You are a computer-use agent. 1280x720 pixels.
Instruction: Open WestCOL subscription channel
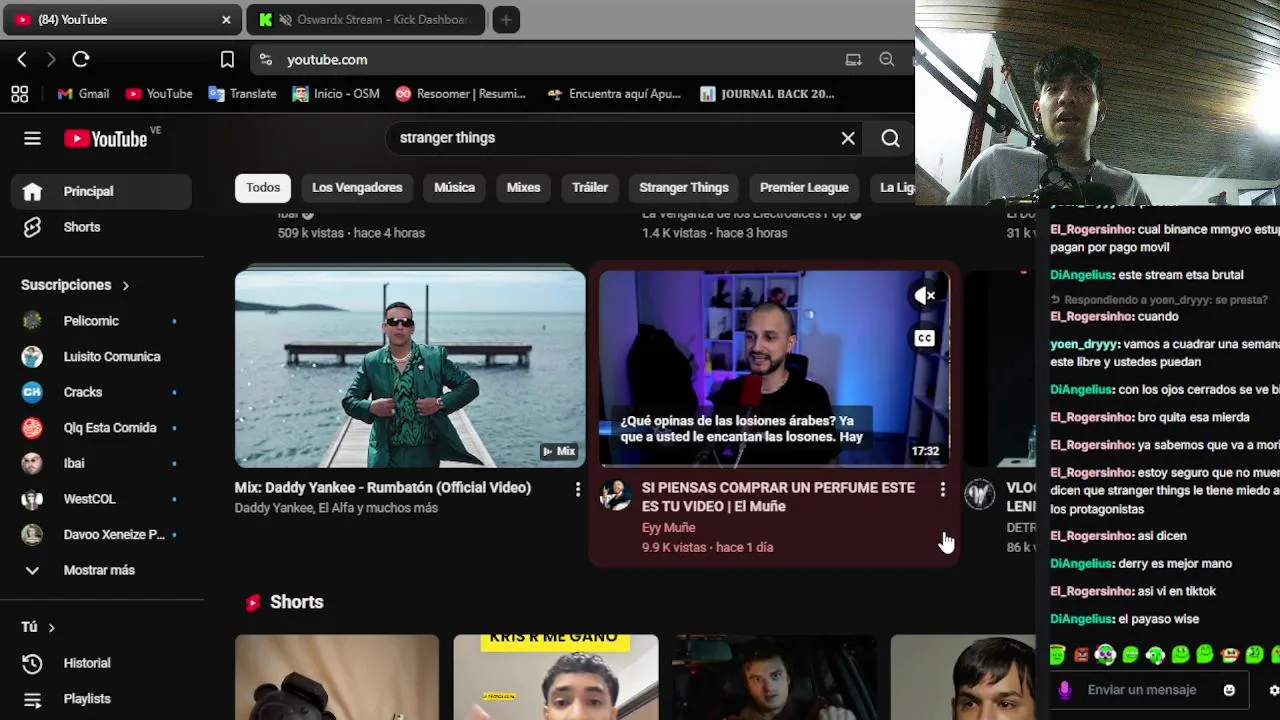(x=101, y=499)
